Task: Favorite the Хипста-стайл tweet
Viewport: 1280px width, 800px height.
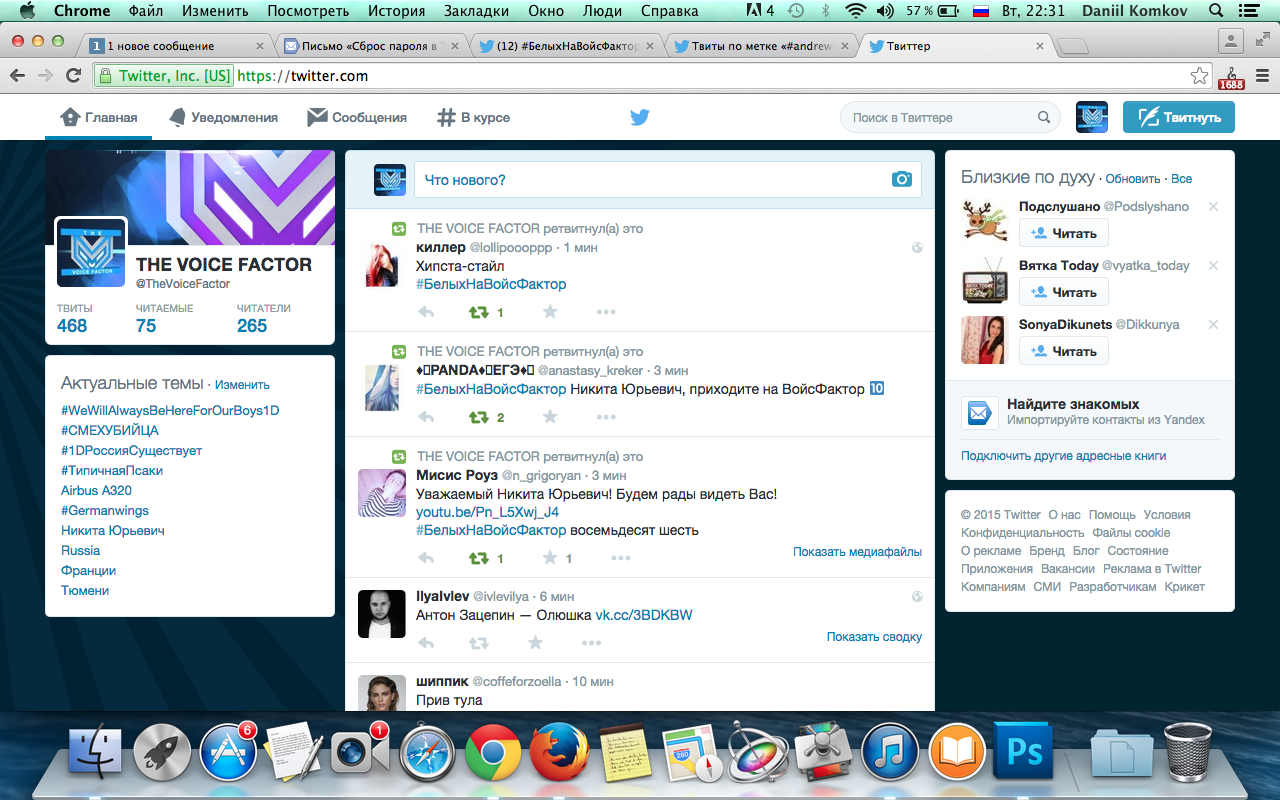Action: pyautogui.click(x=549, y=312)
